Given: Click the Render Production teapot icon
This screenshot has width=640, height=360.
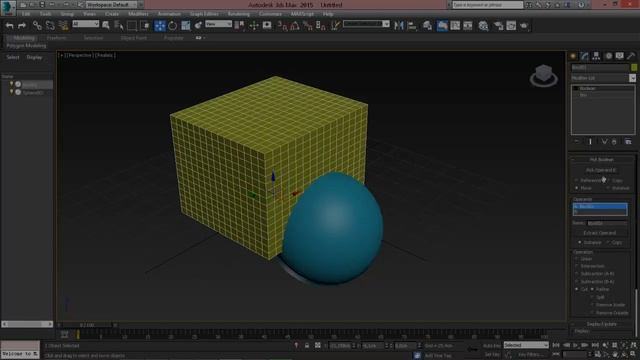Looking at the screenshot, I should coord(524,26).
